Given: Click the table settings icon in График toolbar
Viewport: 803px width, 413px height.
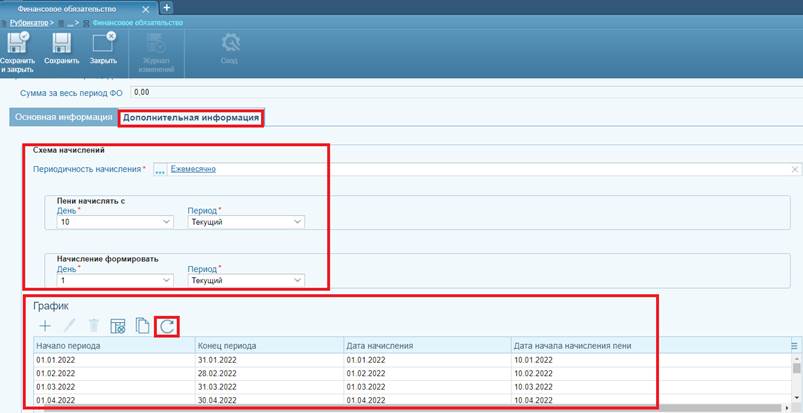Looking at the screenshot, I should click(118, 325).
